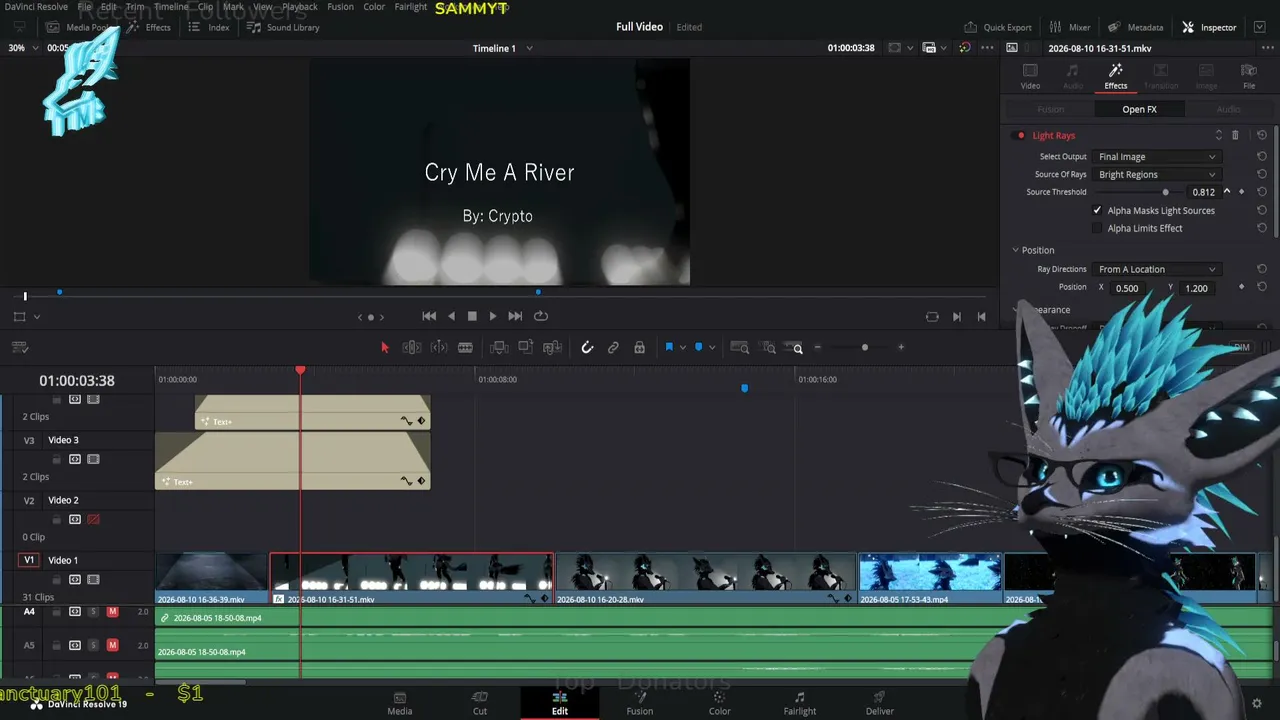Stop playback
The height and width of the screenshot is (720, 1280).
472,316
